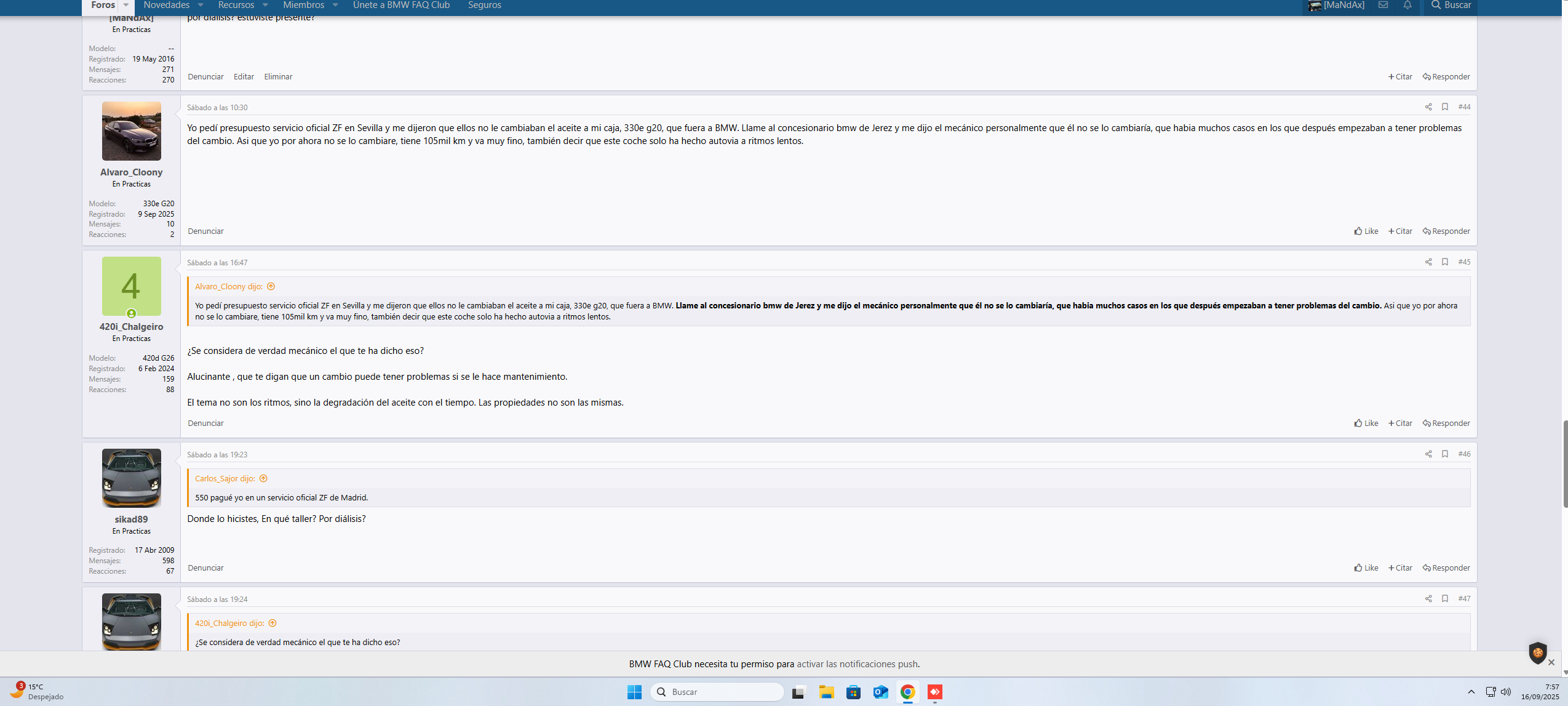Click share icon on post #44
Image resolution: width=1568 pixels, height=706 pixels.
tap(1428, 107)
